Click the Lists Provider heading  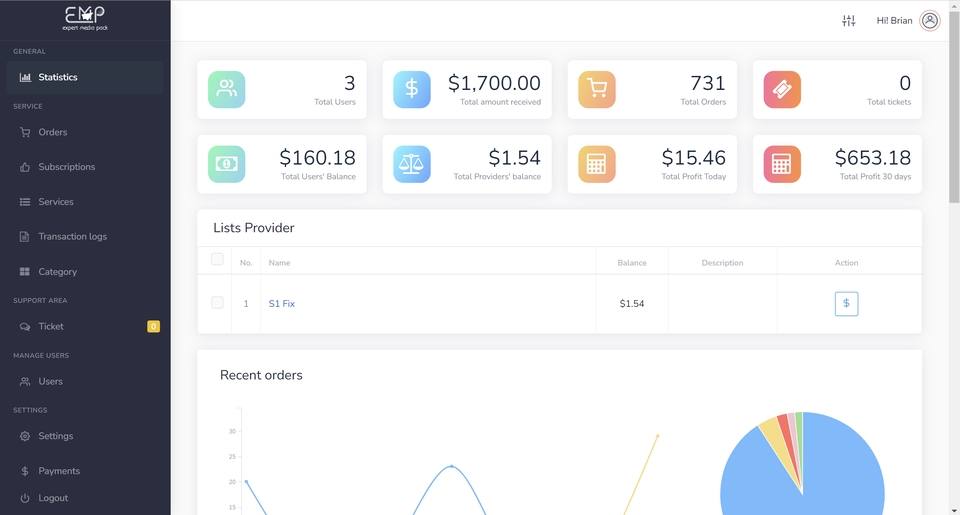point(253,228)
